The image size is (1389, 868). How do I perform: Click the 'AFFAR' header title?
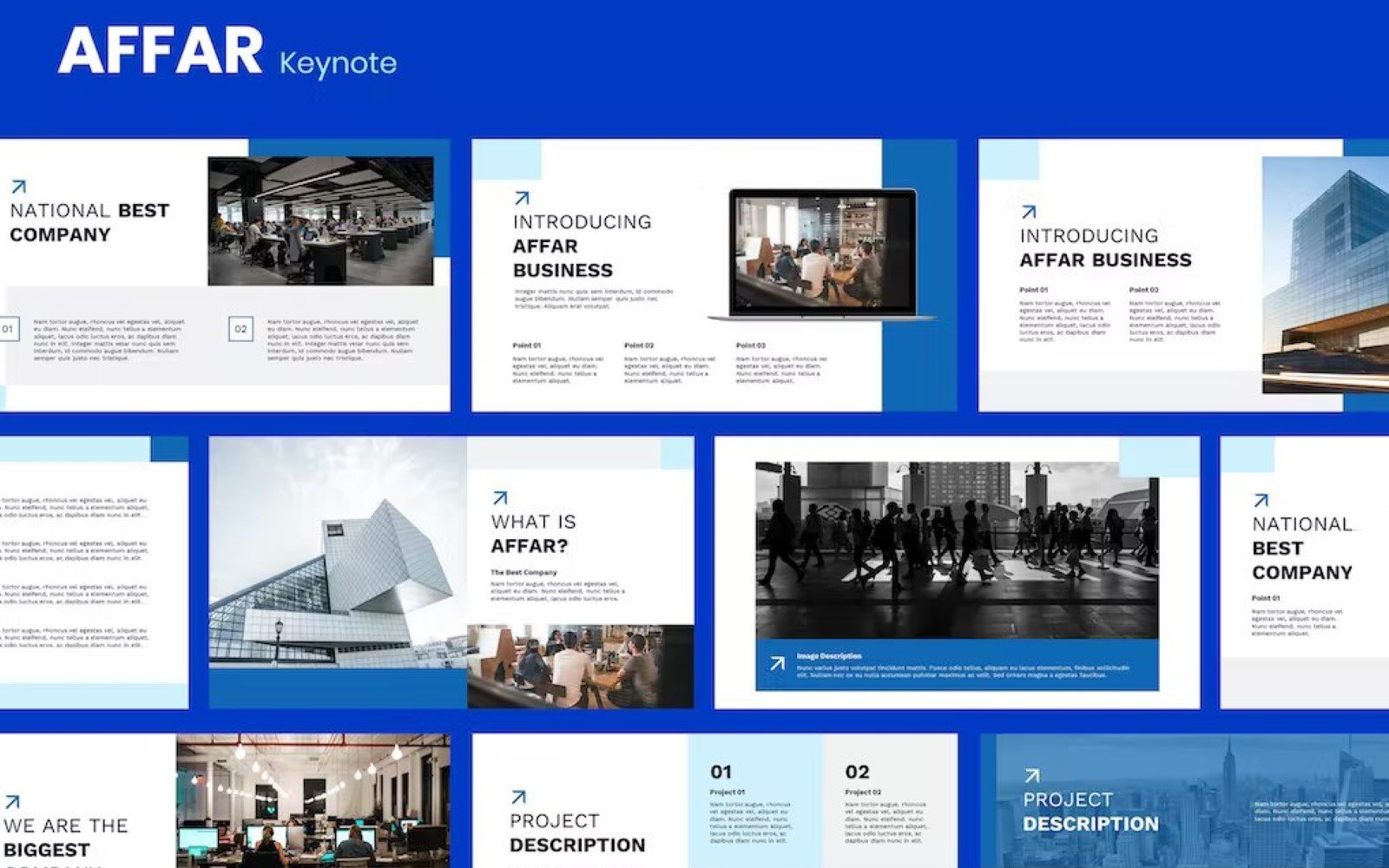pyautogui.click(x=161, y=50)
